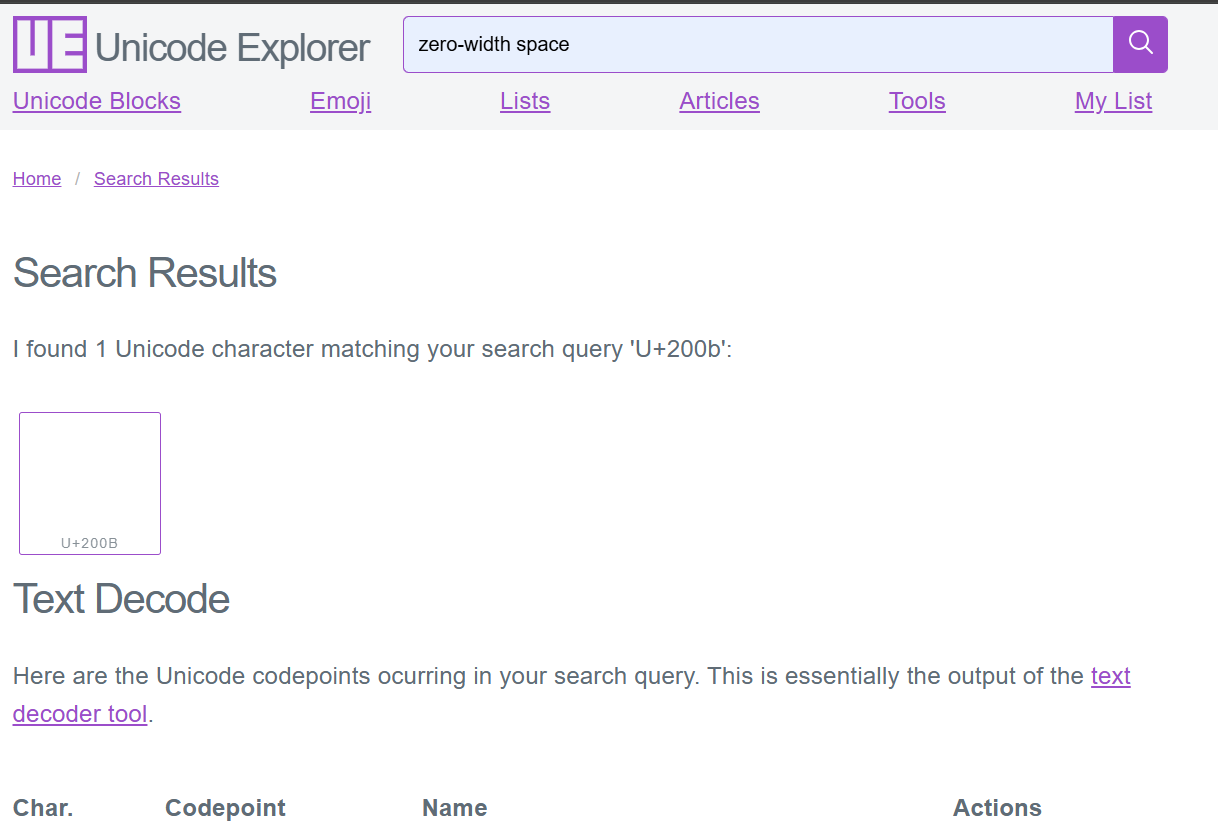Viewport: 1218px width, 832px height.
Task: Open the Unicode Blocks menu item
Action: (96, 101)
